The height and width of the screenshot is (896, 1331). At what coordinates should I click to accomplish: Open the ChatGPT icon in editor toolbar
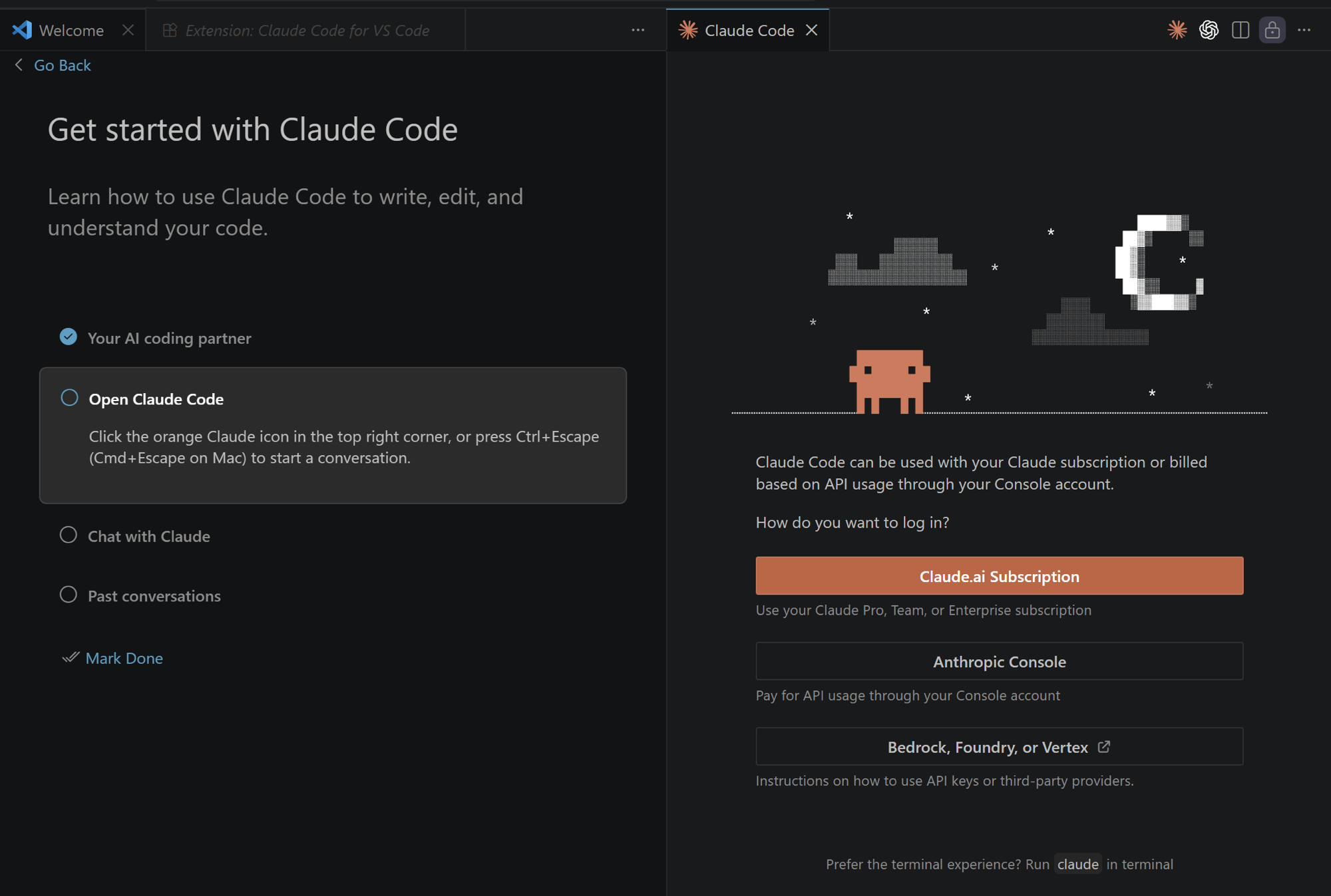tap(1209, 30)
